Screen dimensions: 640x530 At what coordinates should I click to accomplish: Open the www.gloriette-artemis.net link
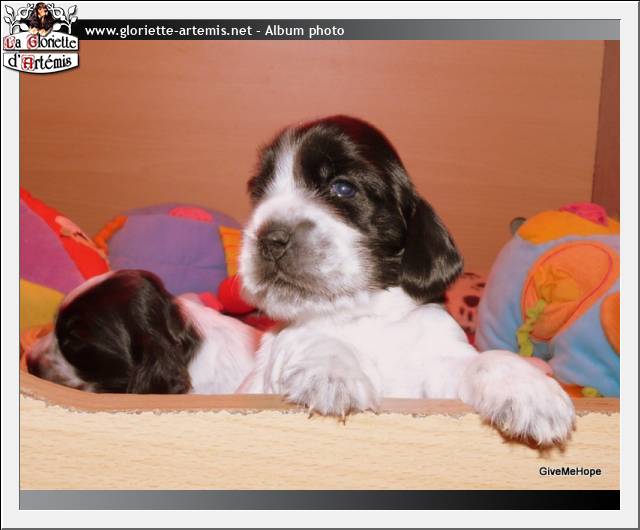167,31
